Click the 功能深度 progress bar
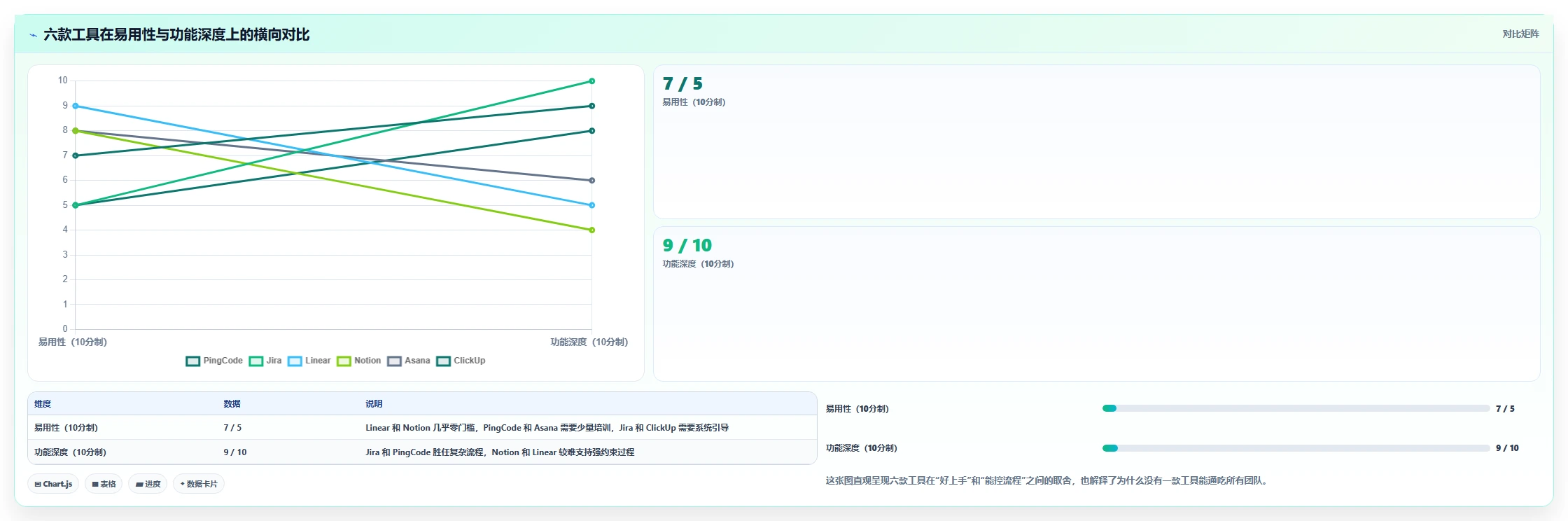 pos(1296,448)
